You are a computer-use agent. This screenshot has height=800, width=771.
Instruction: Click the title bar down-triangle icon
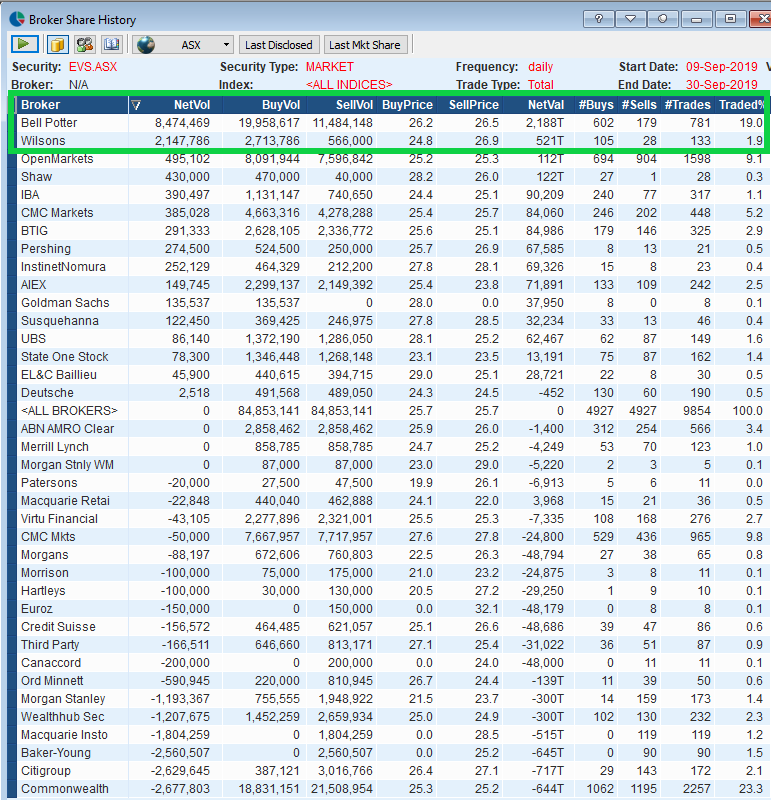(631, 19)
